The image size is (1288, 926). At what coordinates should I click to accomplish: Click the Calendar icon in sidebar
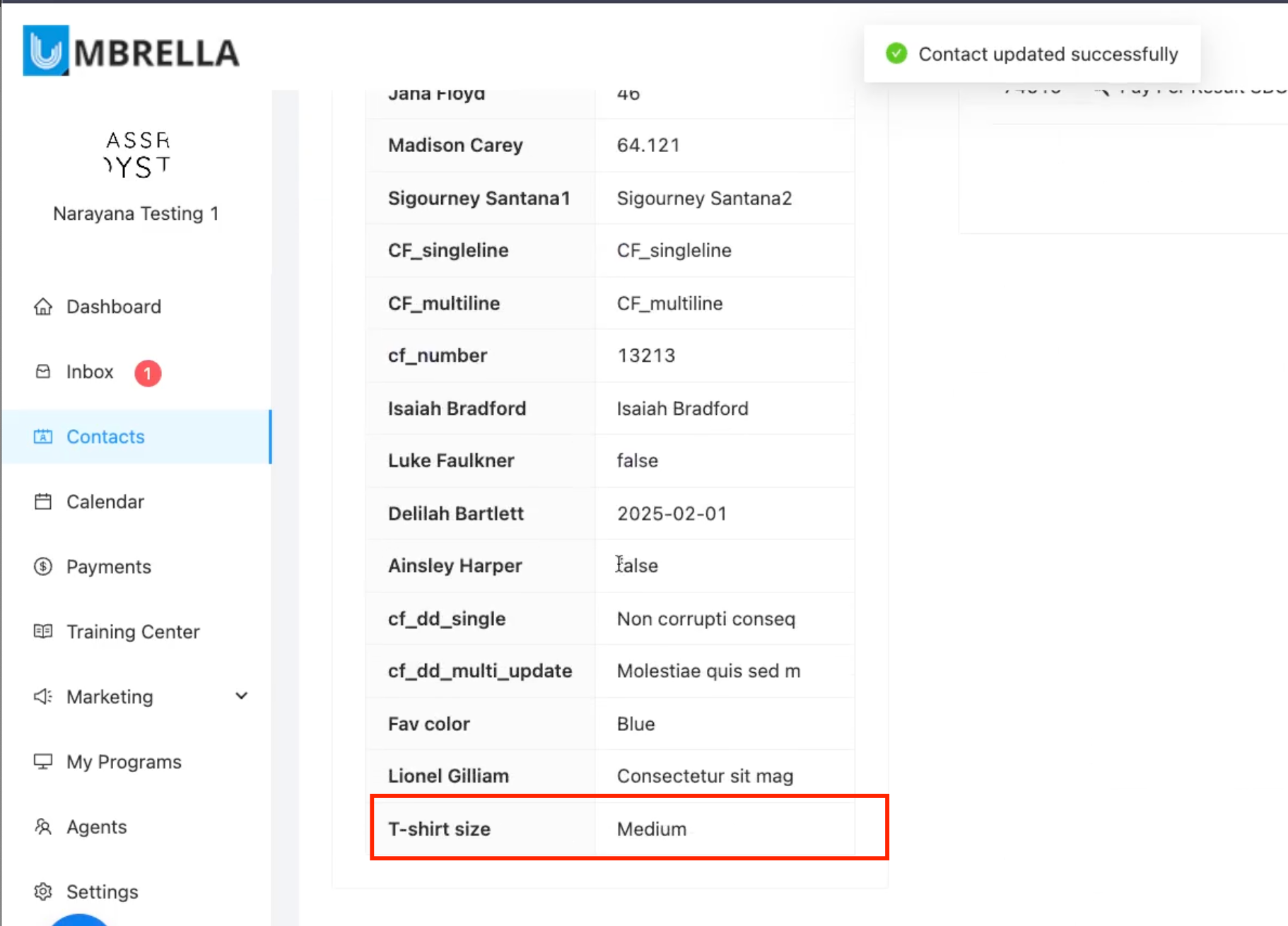coord(43,502)
